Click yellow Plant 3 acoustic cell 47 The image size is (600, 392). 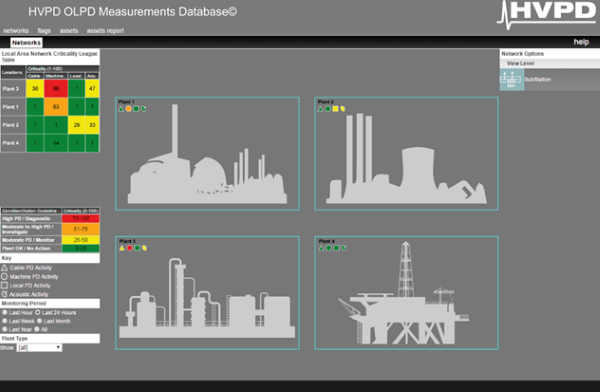pyautogui.click(x=92, y=88)
